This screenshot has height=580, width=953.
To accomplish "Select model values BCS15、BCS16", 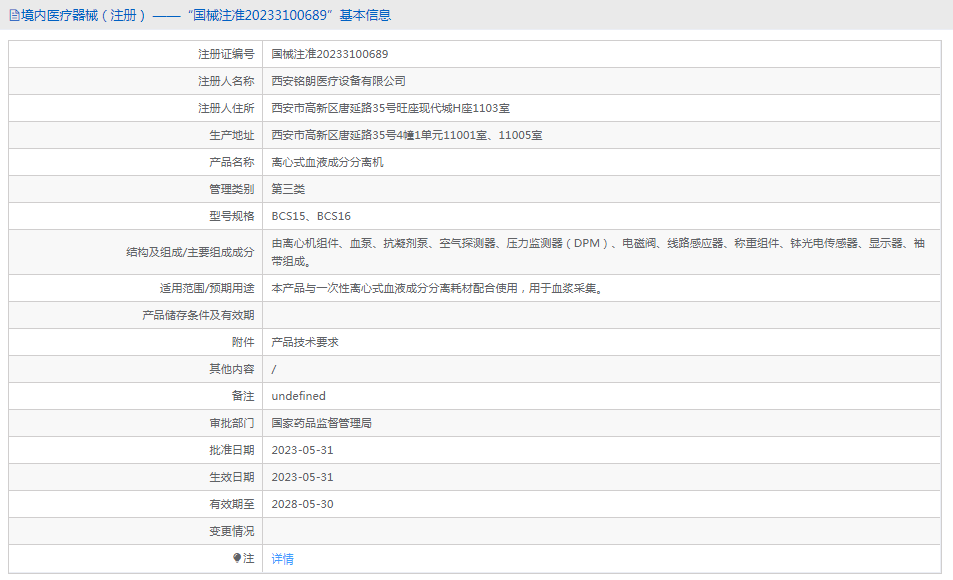I will pos(311,216).
